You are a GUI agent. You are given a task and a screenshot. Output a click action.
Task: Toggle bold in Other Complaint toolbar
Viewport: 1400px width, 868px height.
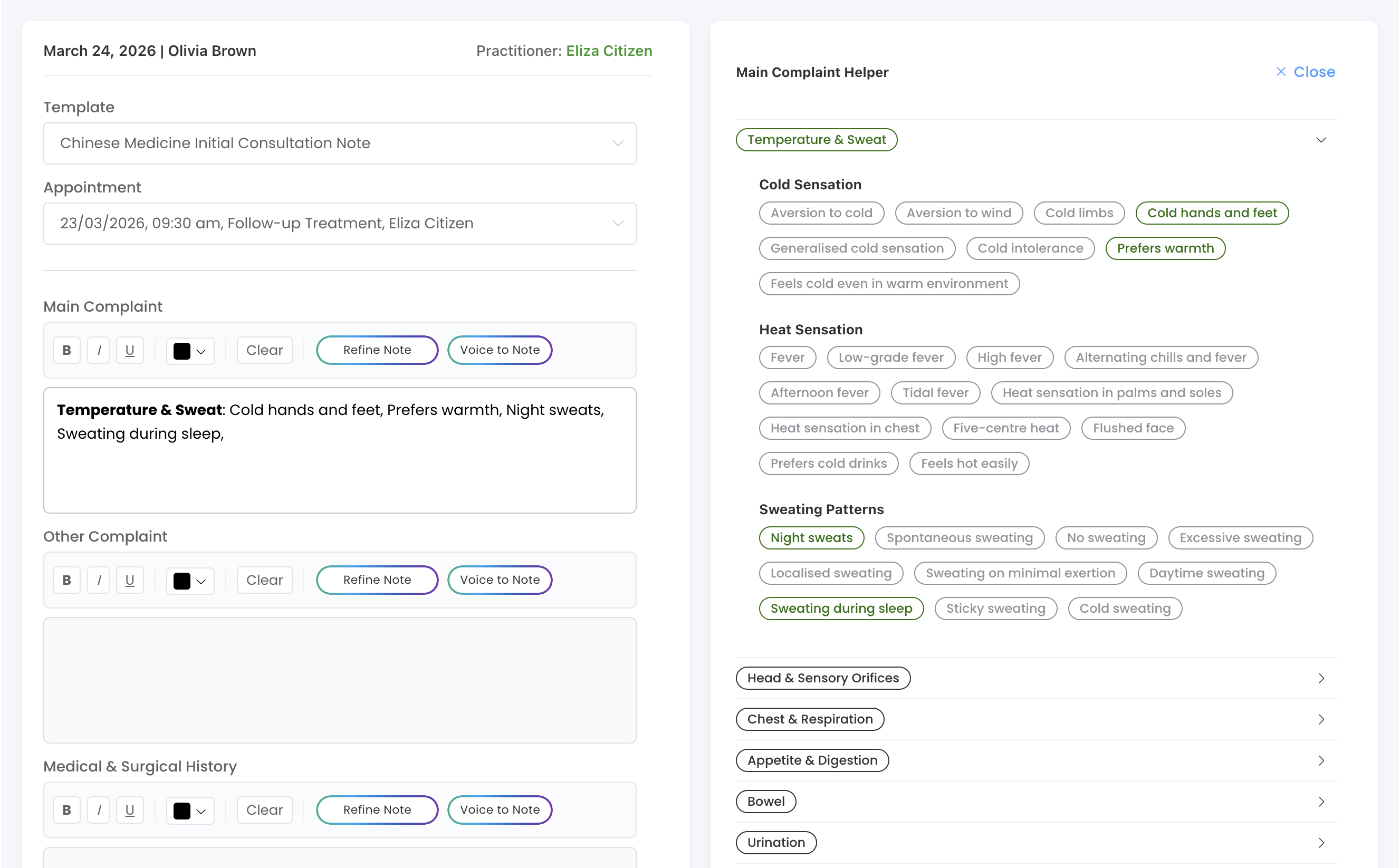coord(66,580)
